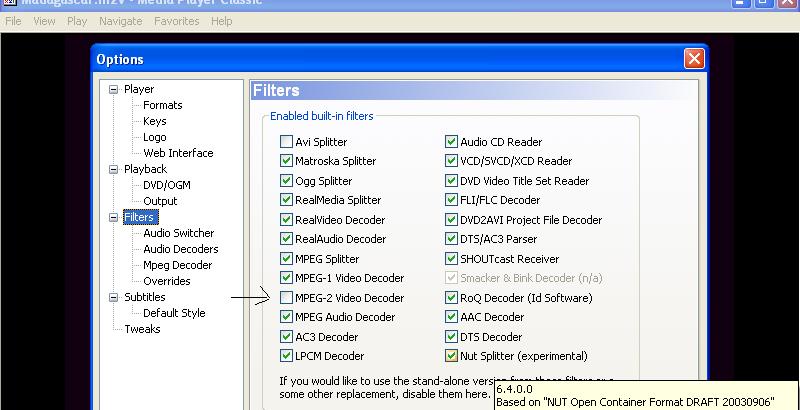Toggle MPEG Audio Decoder checkbox
Image resolution: width=800 pixels, height=410 pixels.
(x=286, y=317)
